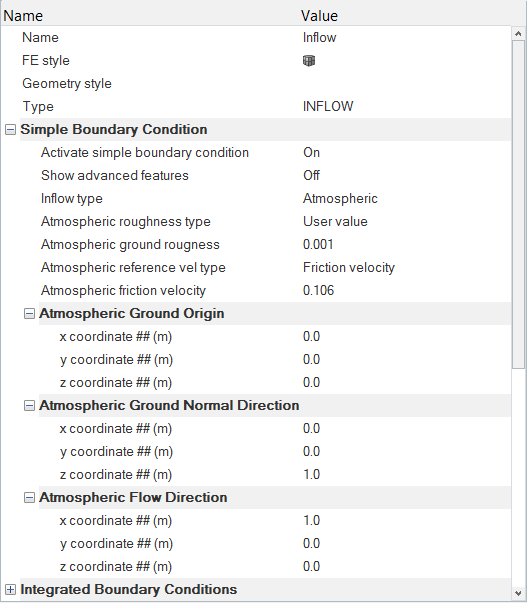
Task: Click the FE style mesh icon
Action: (x=309, y=60)
